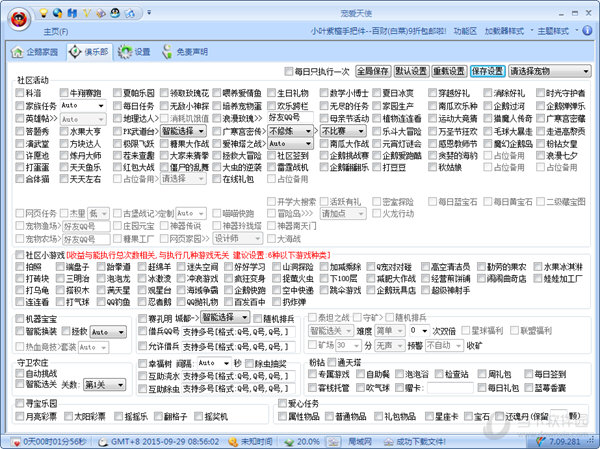This screenshot has width=600, height=449.
Task: Switch to the 企鹅家园 tab
Action: point(34,52)
